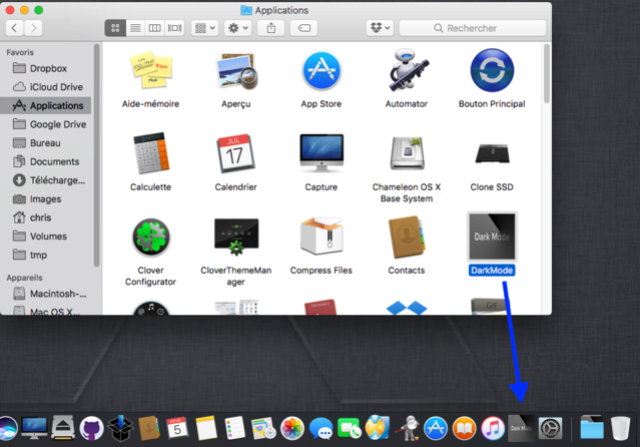Click the black box with blue arrow Dock icon
Viewport: 640px width, 447px height.
click(x=120, y=429)
